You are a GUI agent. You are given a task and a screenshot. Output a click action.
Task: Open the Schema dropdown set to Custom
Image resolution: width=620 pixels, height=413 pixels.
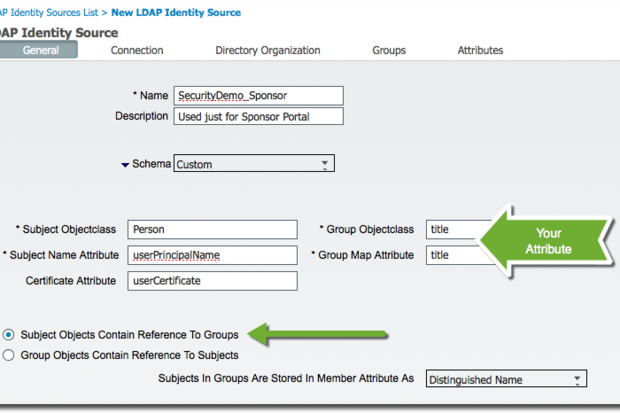click(x=254, y=164)
